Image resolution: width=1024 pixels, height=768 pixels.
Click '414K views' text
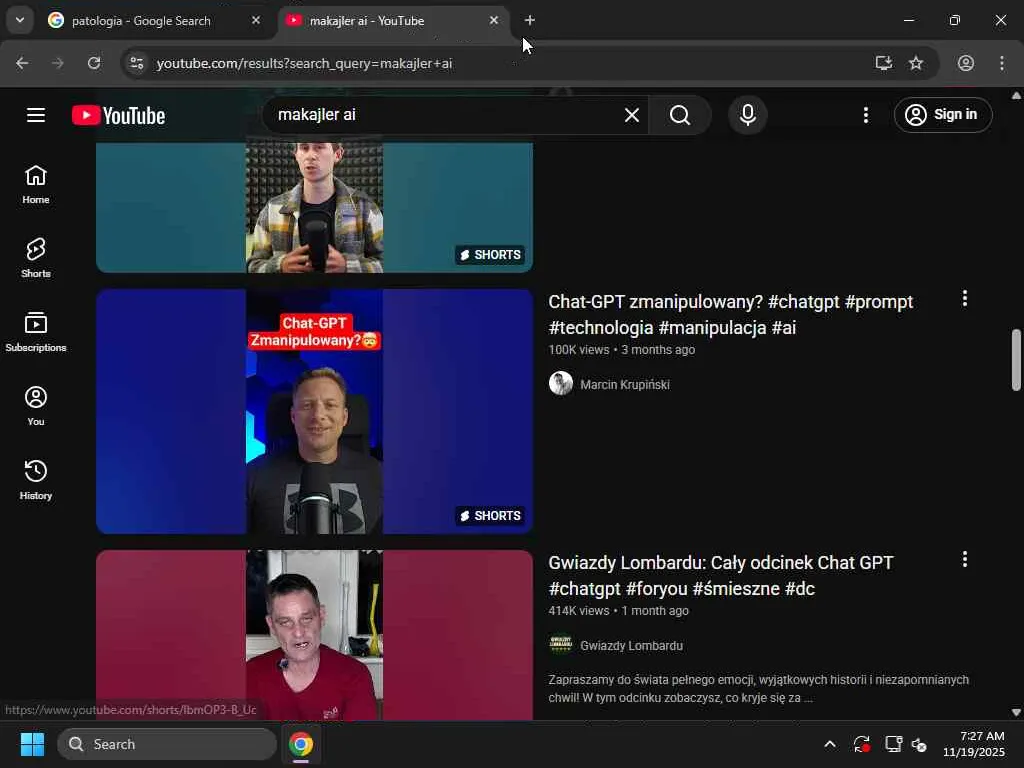pyautogui.click(x=579, y=611)
